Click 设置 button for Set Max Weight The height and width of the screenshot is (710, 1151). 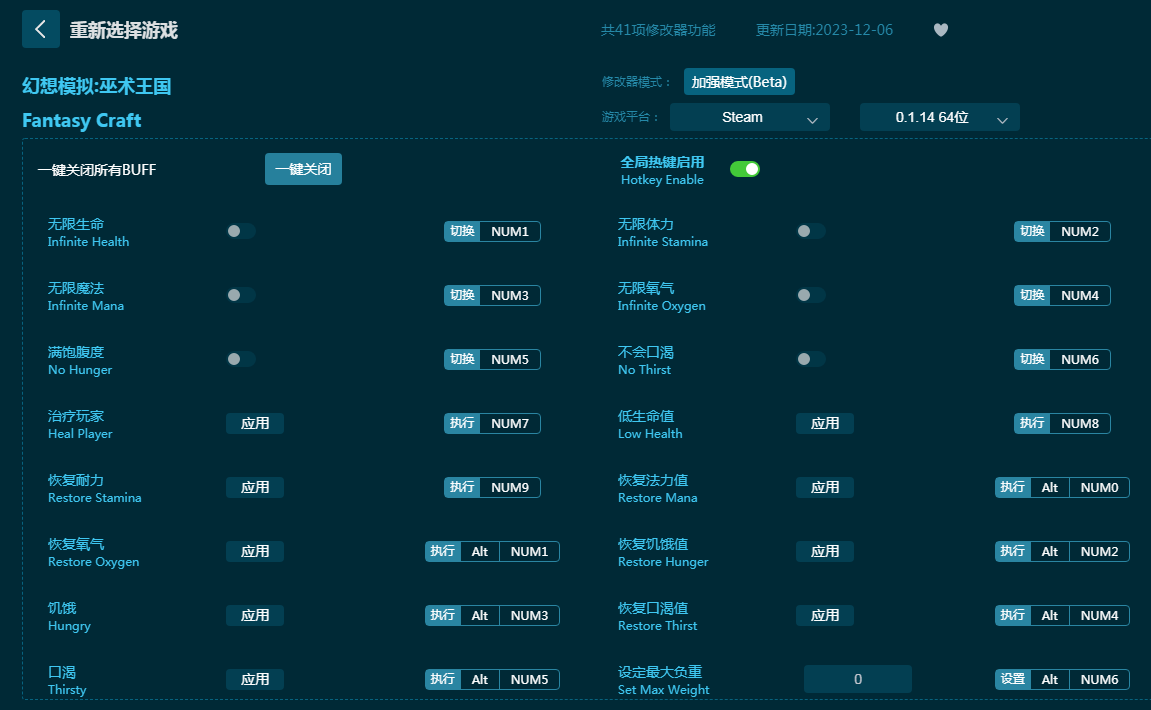[x=1012, y=679]
